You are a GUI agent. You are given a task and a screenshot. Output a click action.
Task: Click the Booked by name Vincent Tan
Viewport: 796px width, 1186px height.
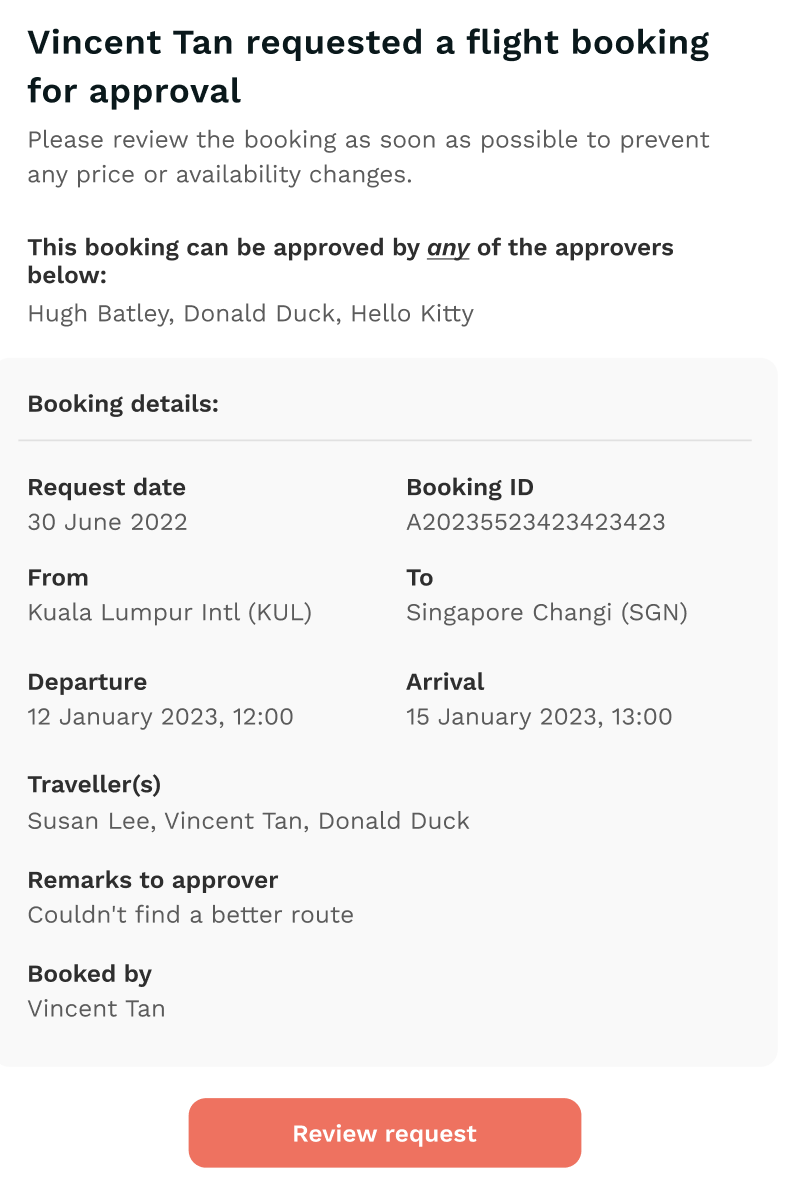(x=96, y=1008)
